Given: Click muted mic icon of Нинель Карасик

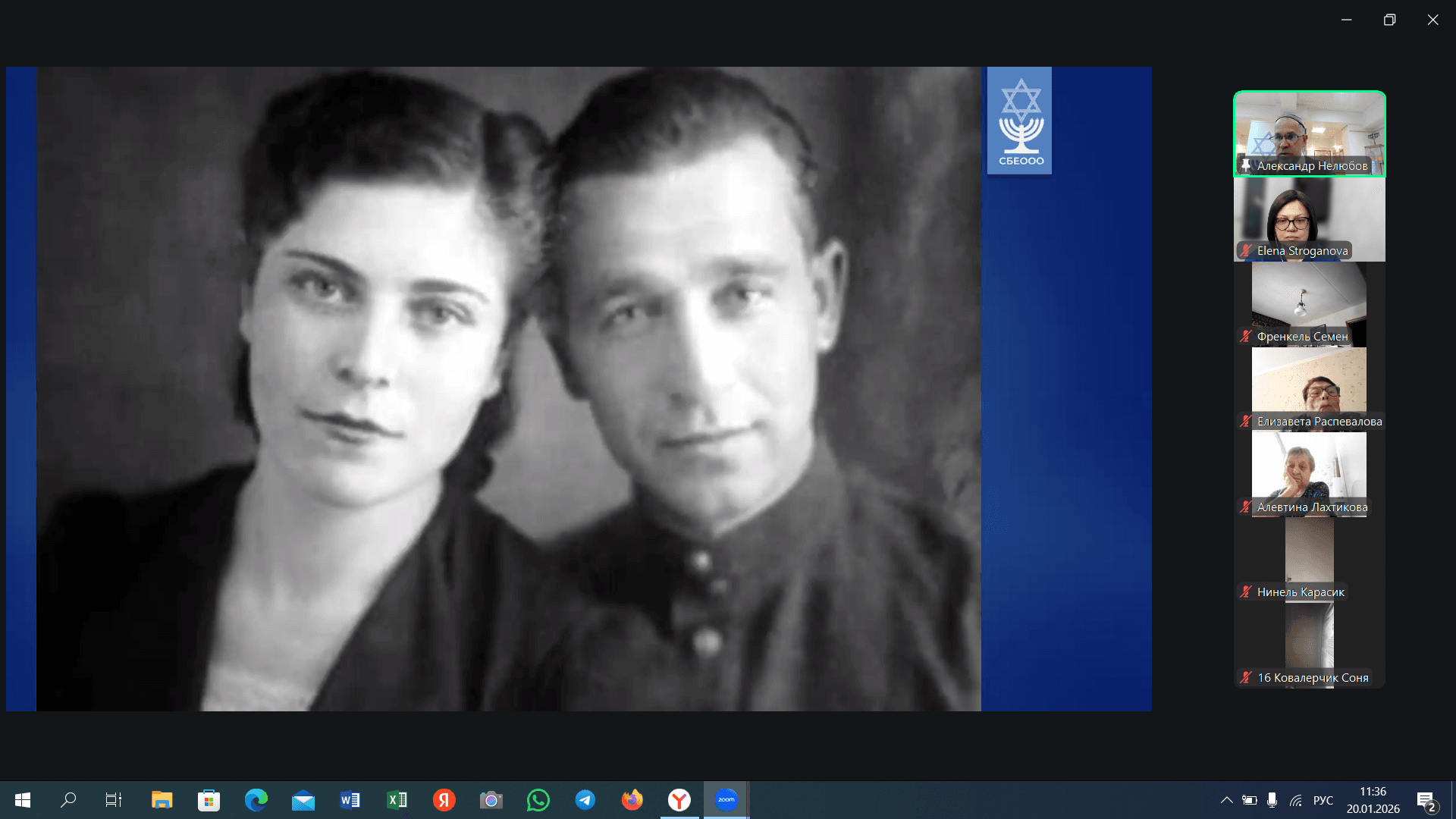Looking at the screenshot, I should (1246, 592).
